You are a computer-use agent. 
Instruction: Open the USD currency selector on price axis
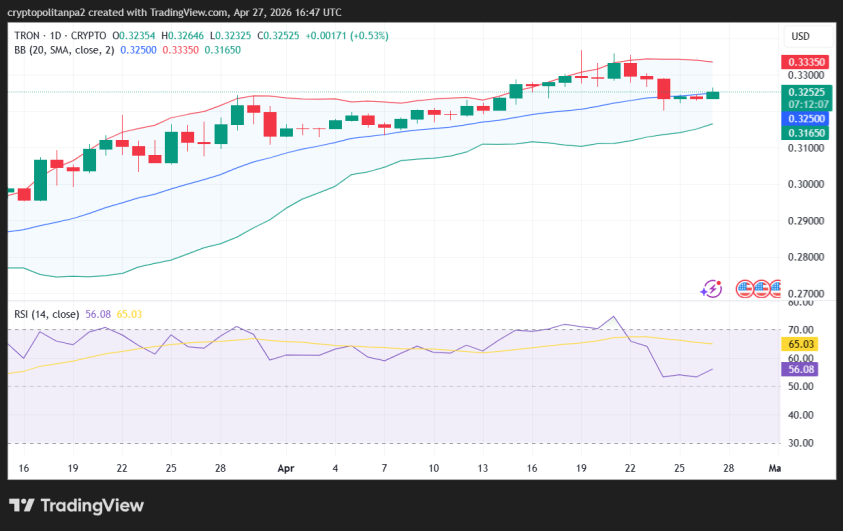(800, 36)
